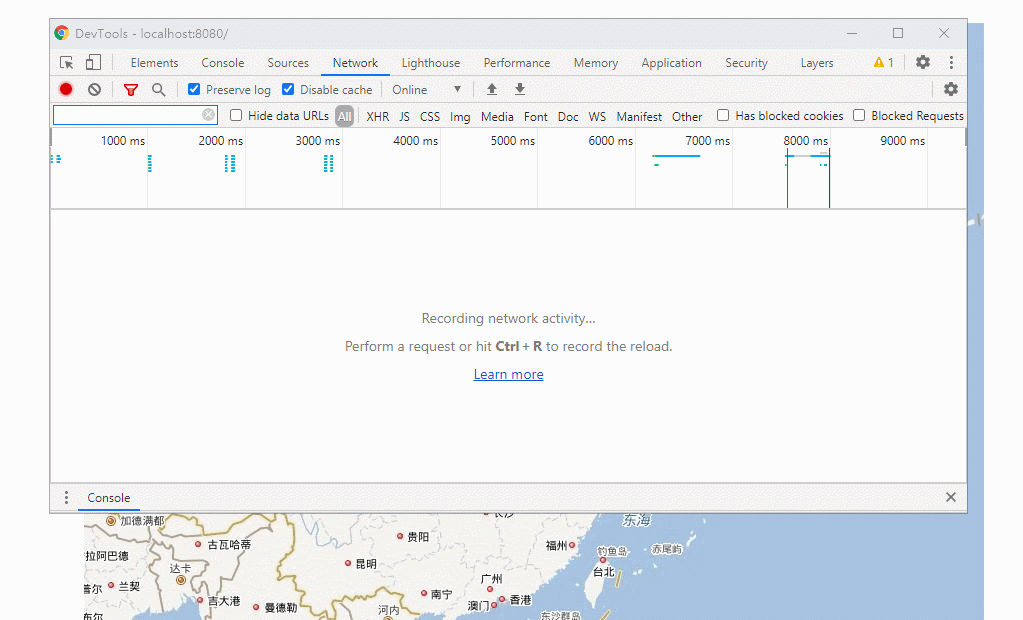Import HAR file with upload arrow
The width and height of the screenshot is (1023, 620).
(x=492, y=89)
